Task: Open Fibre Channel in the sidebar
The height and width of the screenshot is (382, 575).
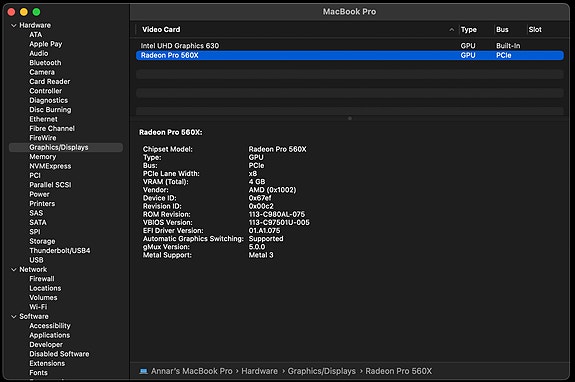Action: tap(52, 128)
